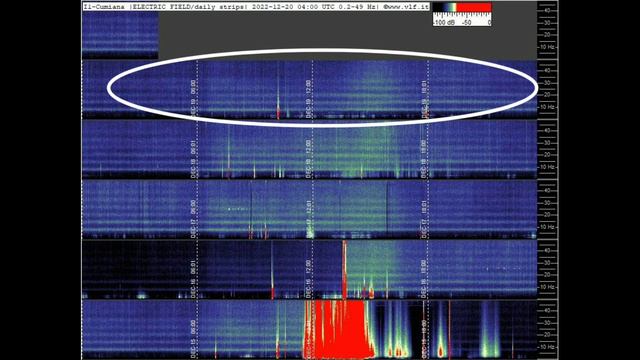Viewport: 640px width, 360px height.
Task: Click the DEC 18 06:01 time marker
Action: (193, 158)
